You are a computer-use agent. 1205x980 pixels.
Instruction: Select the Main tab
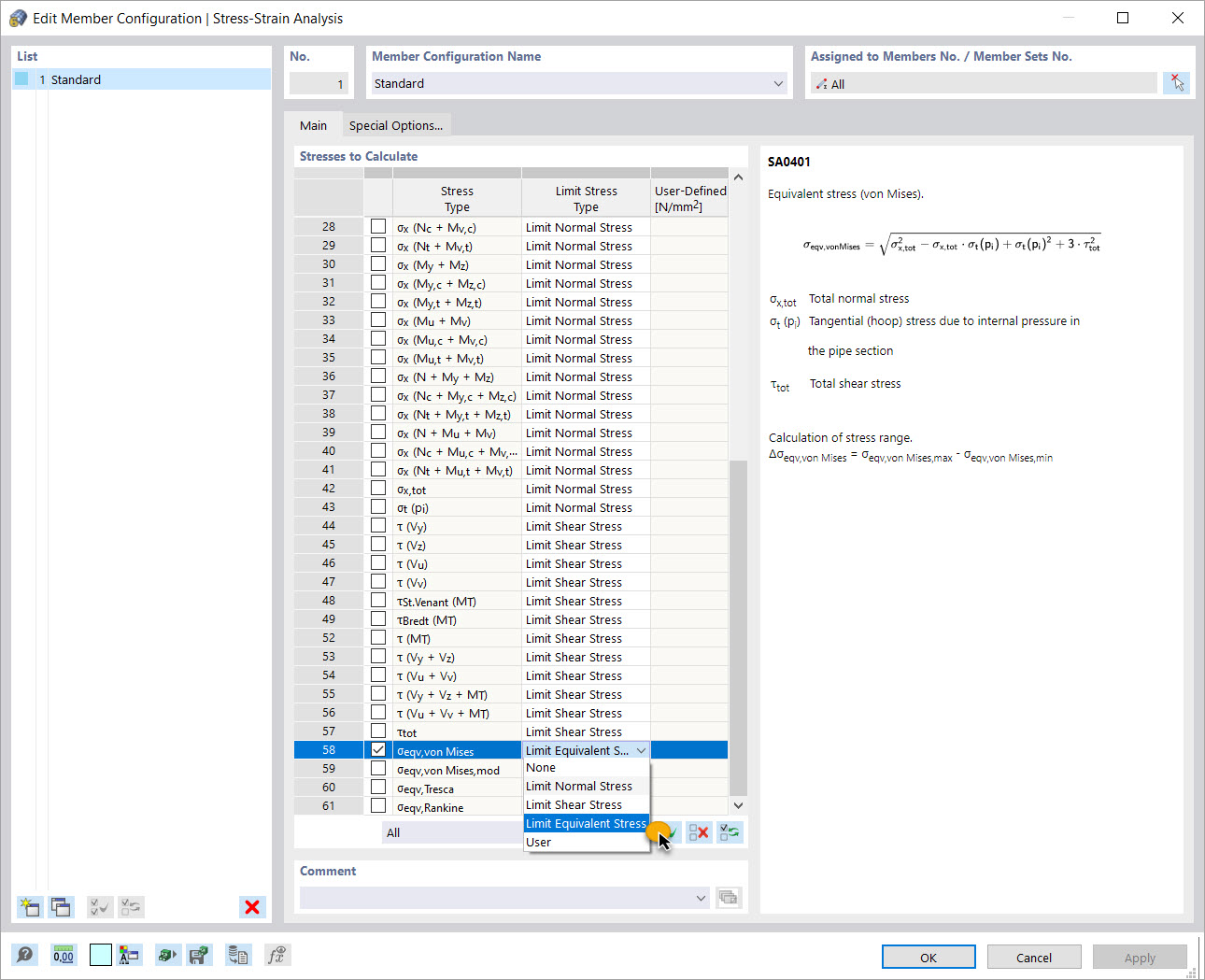coord(313,124)
